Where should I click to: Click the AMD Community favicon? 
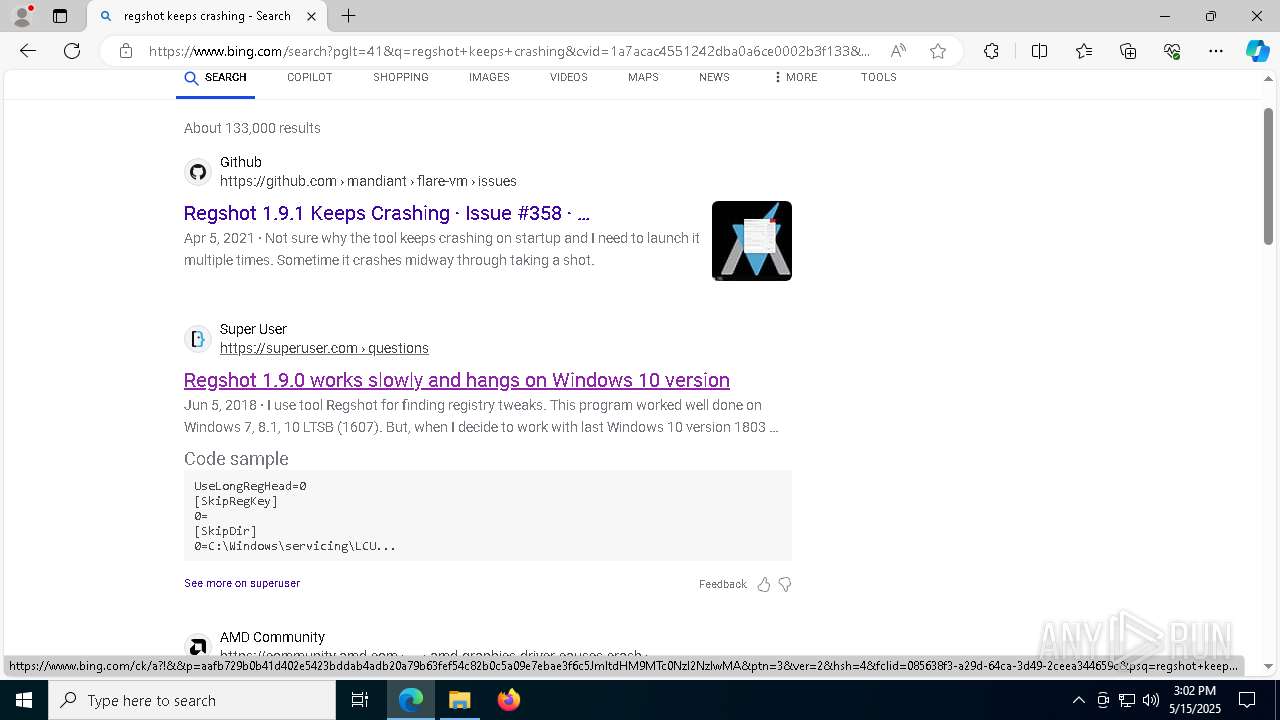click(198, 647)
